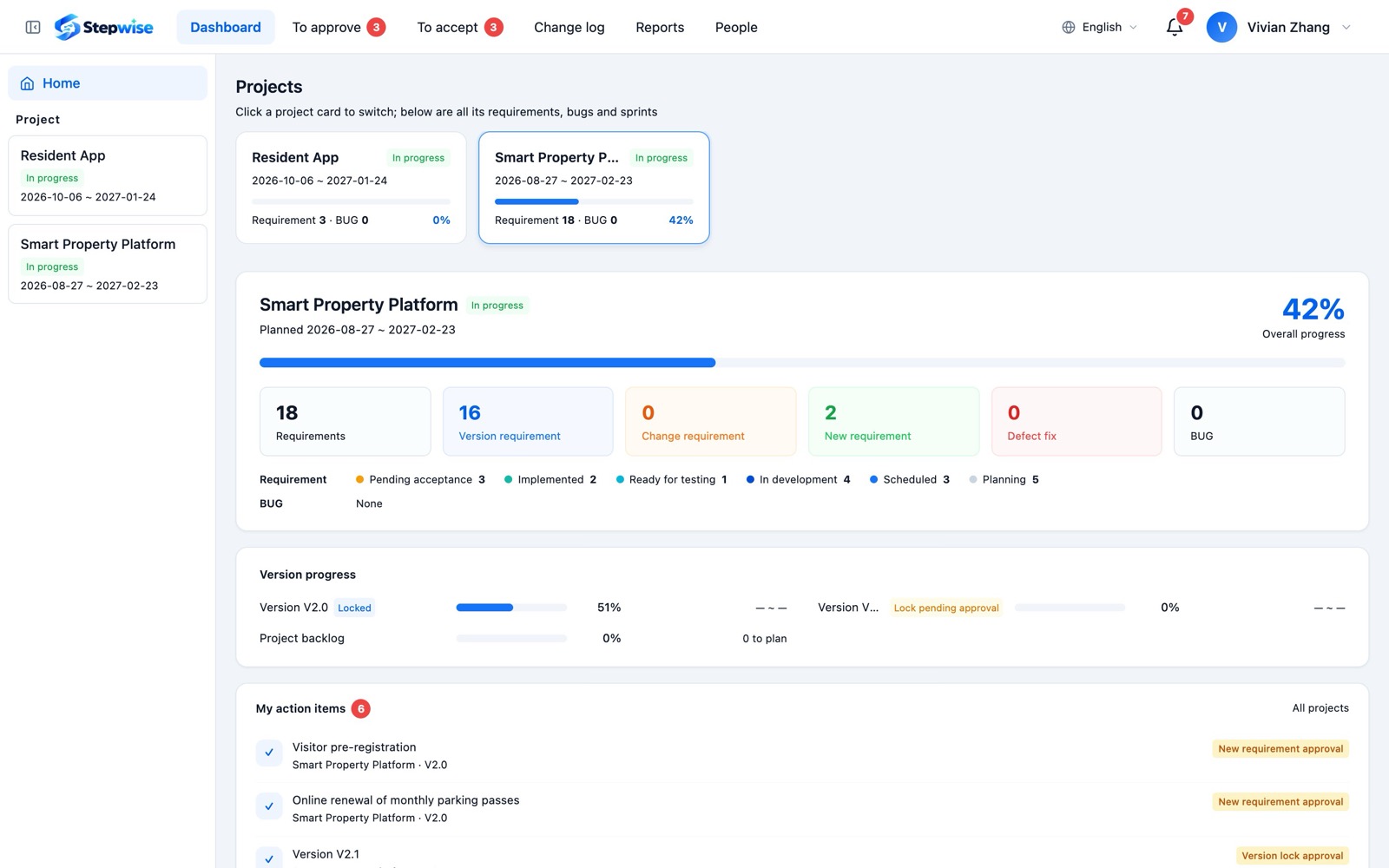The image size is (1389, 868).
Task: Click the Home icon in sidebar
Action: (x=27, y=83)
